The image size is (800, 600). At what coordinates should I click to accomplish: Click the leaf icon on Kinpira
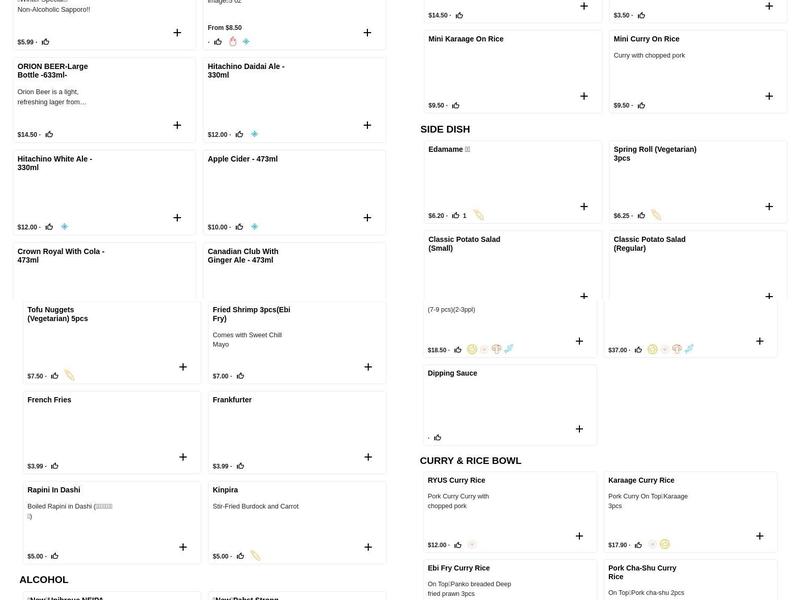tap(255, 556)
